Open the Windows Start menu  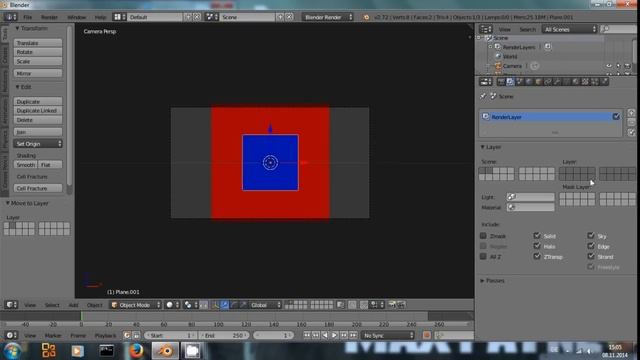12,351
